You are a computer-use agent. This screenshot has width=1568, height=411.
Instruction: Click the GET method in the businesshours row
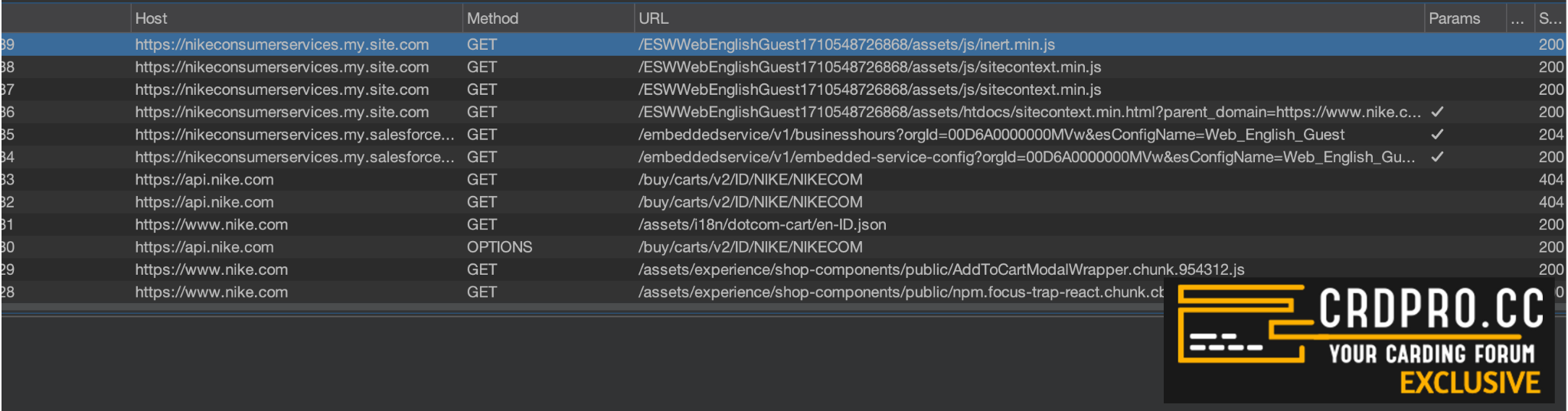pos(482,135)
